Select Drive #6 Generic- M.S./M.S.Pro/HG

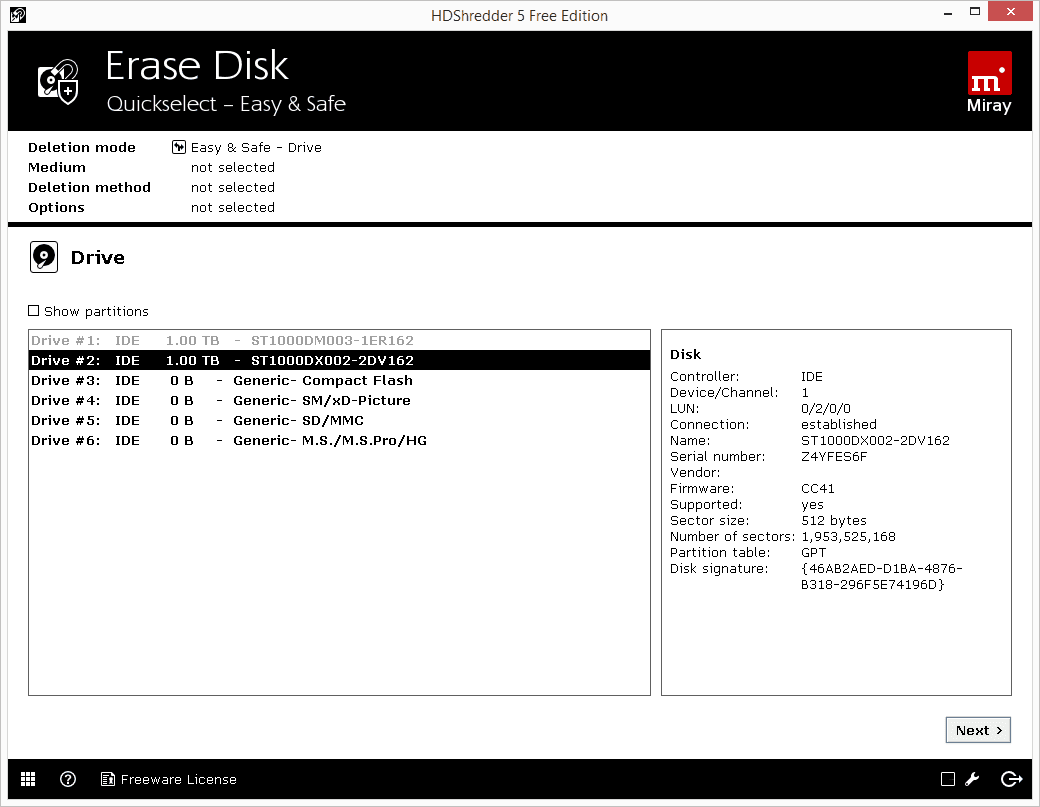pyautogui.click(x=229, y=440)
